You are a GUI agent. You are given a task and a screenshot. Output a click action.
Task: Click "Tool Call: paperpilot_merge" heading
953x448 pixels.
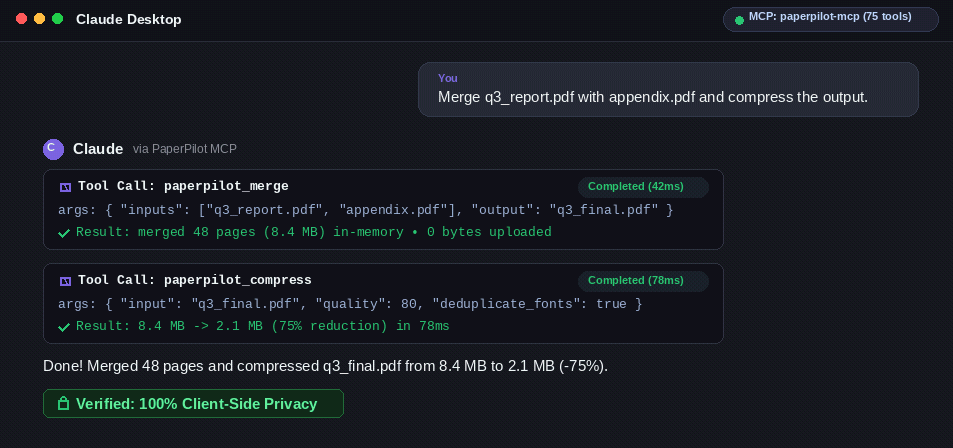pyautogui.click(x=184, y=186)
